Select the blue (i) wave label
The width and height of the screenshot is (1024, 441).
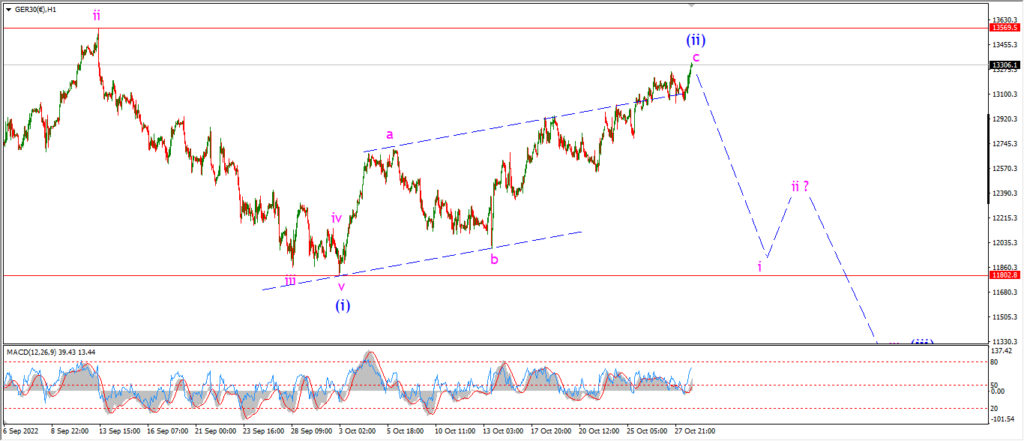[x=343, y=304]
